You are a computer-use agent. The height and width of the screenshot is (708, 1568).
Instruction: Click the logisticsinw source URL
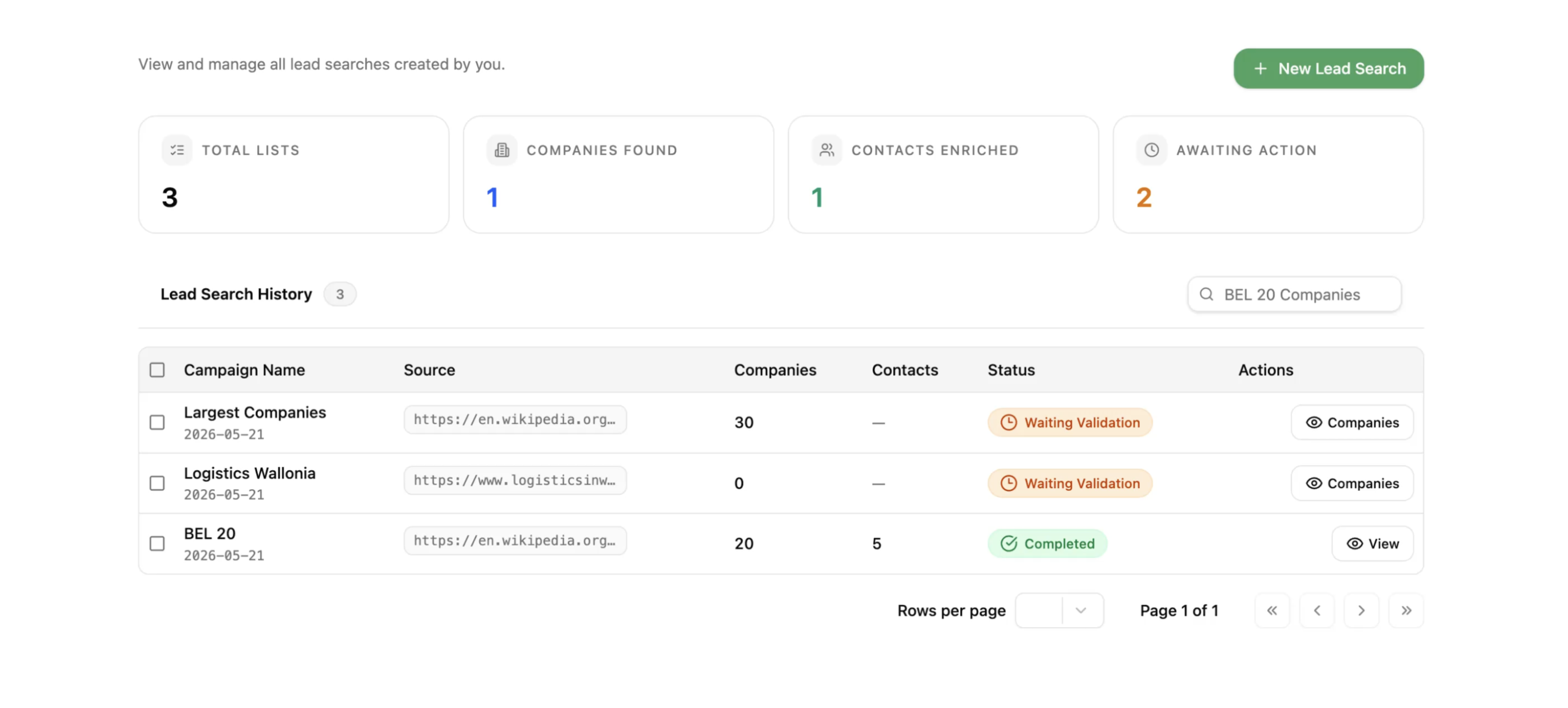515,480
